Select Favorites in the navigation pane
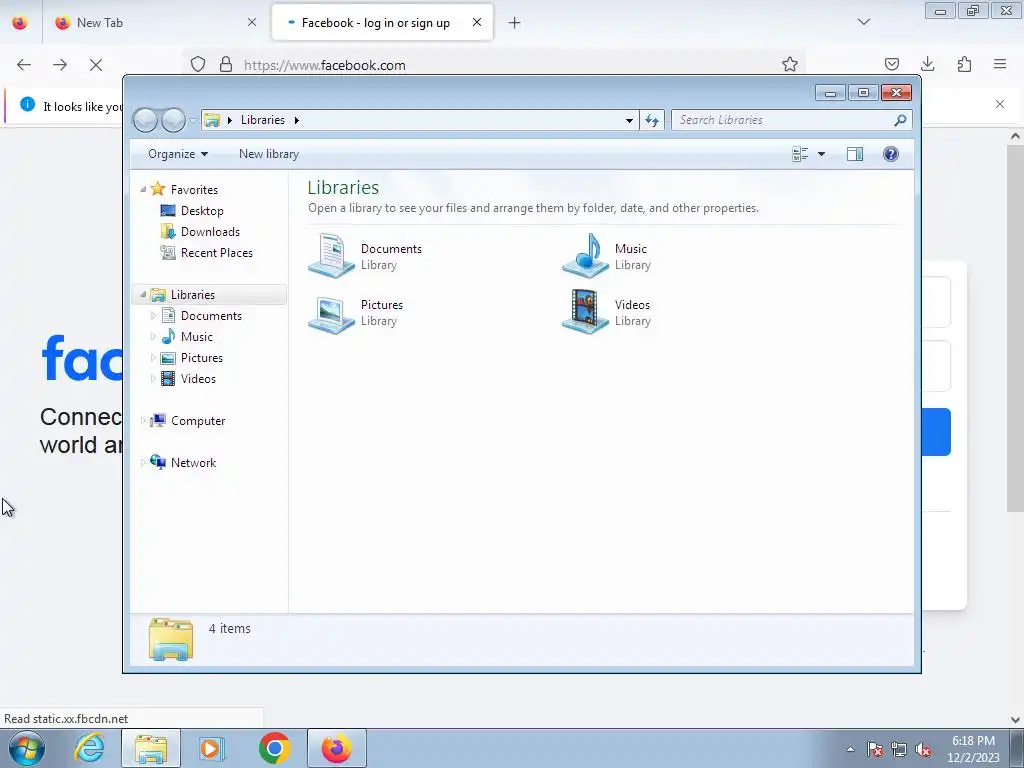 pos(194,189)
